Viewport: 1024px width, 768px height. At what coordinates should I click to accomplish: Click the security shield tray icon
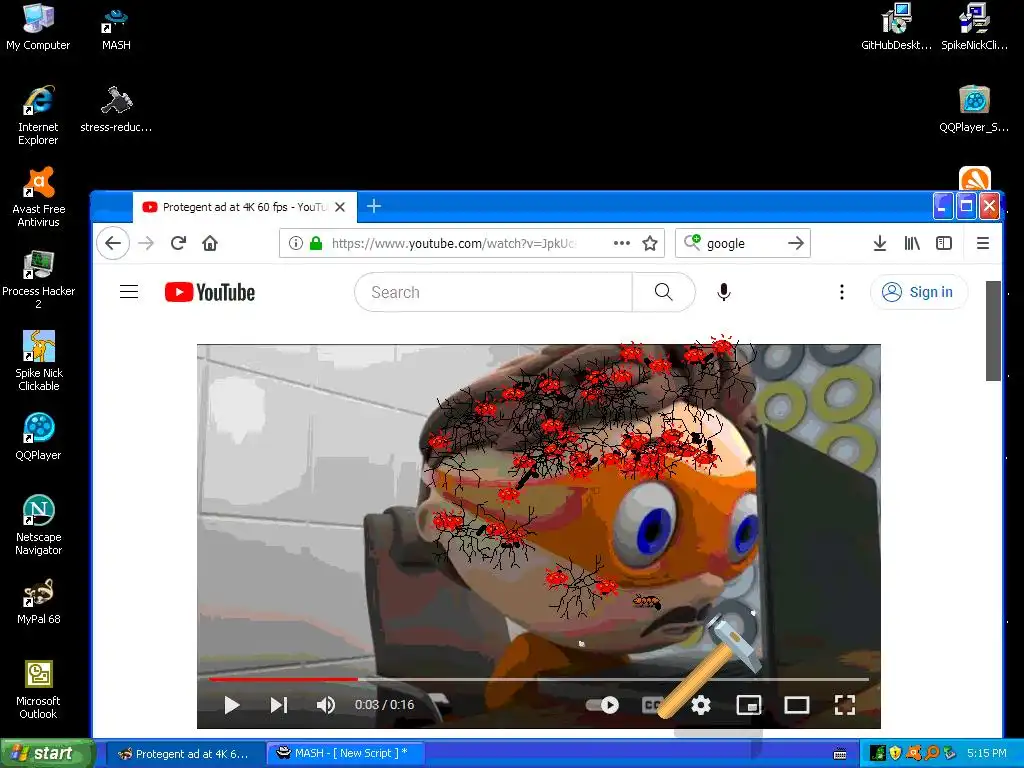(x=895, y=754)
